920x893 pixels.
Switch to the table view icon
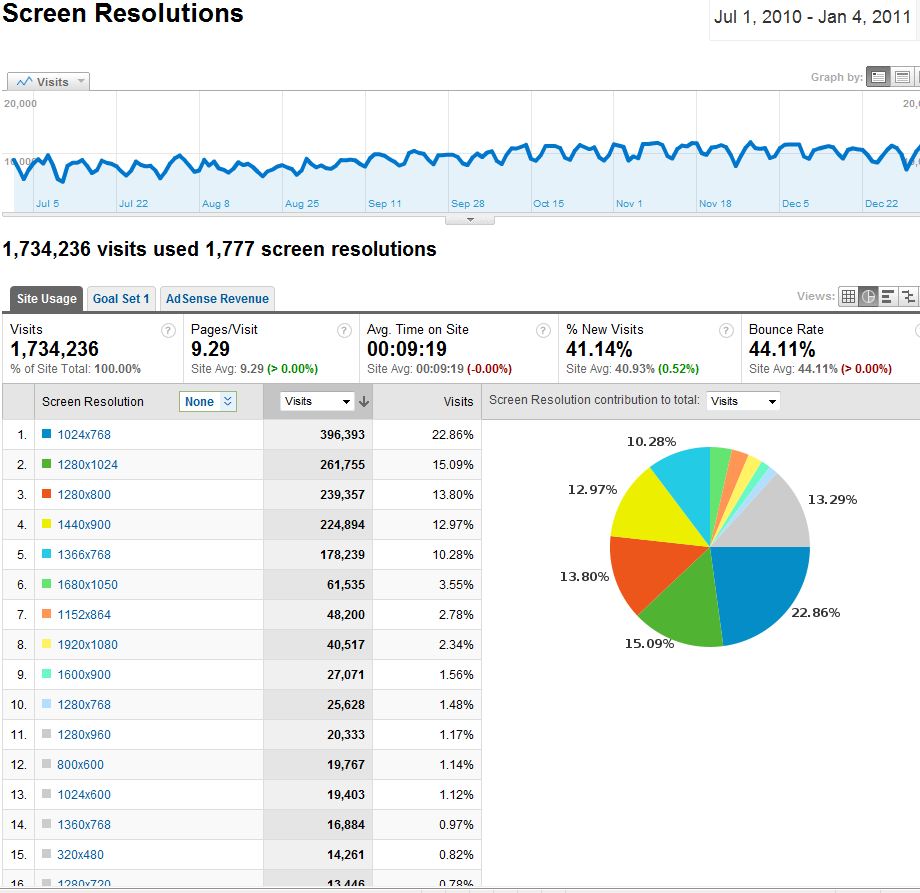[x=848, y=296]
